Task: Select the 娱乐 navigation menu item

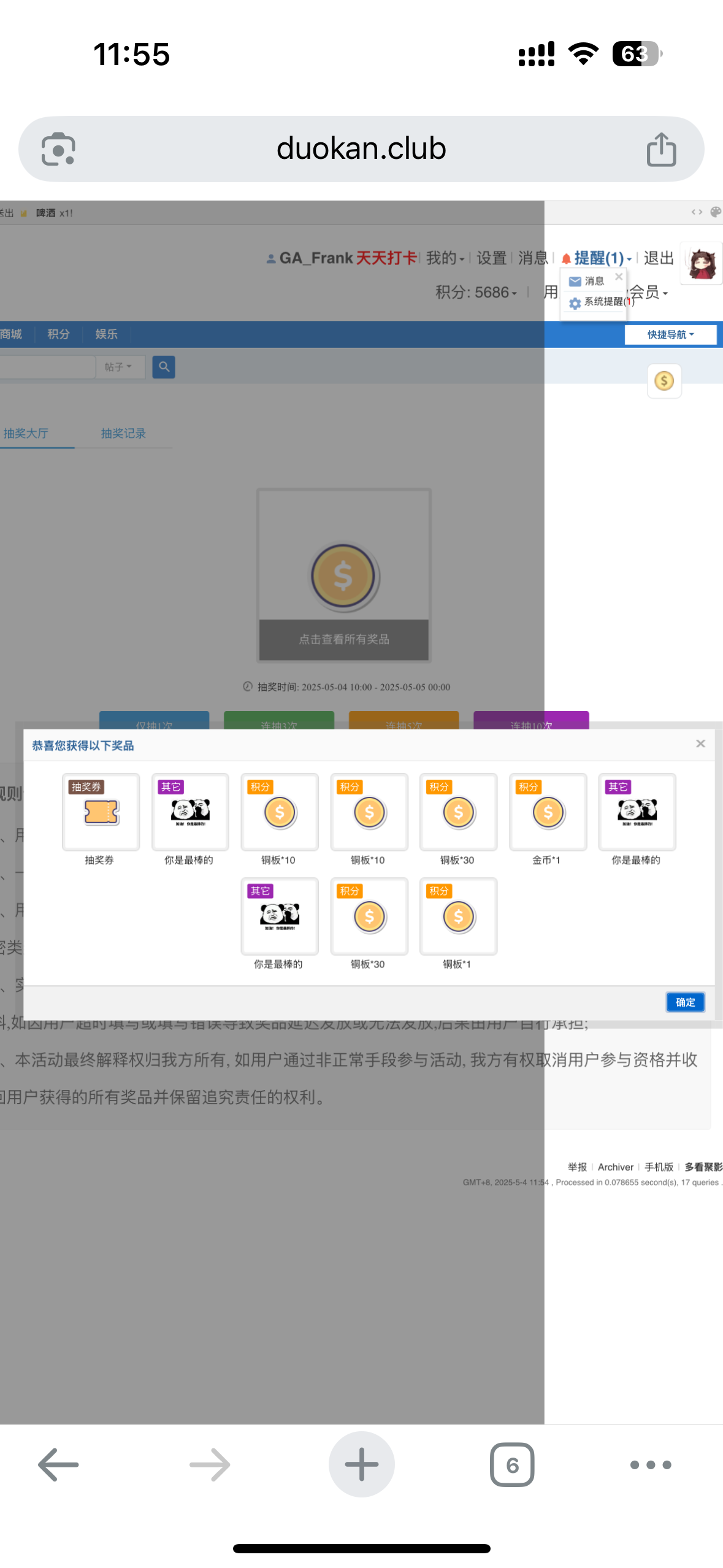Action: click(x=106, y=334)
